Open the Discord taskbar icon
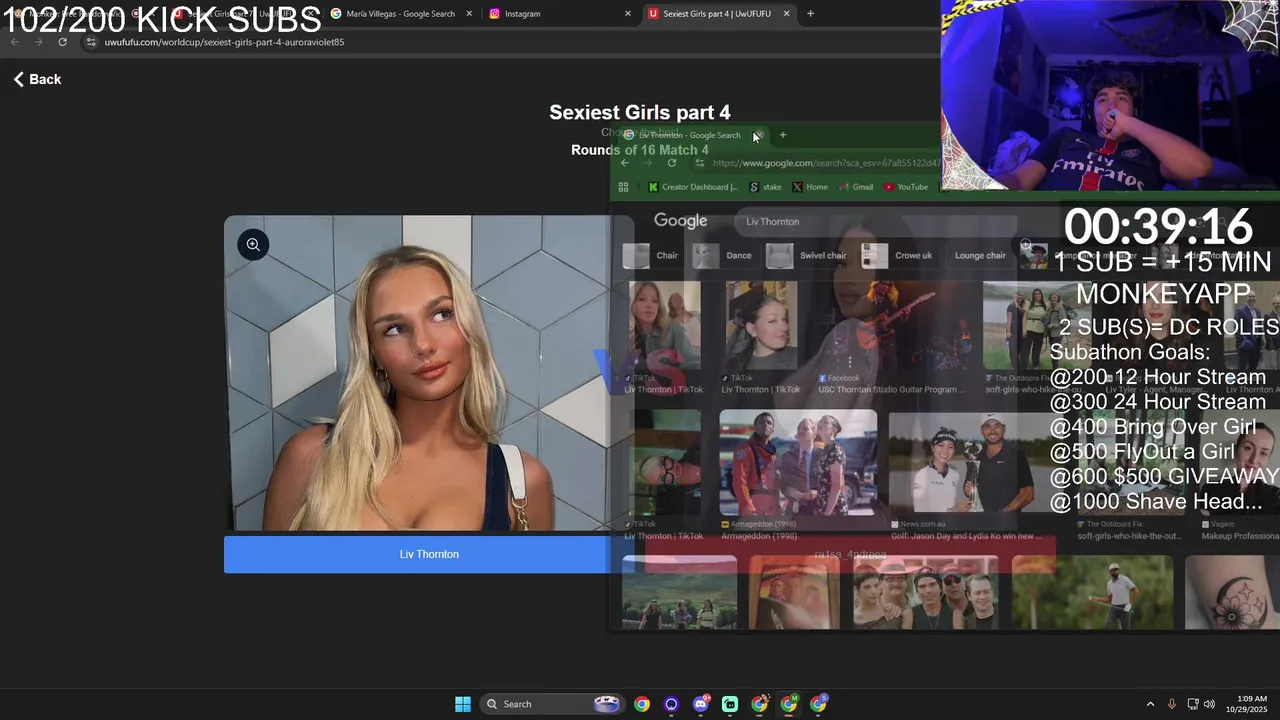This screenshot has height=720, width=1280. [701, 704]
